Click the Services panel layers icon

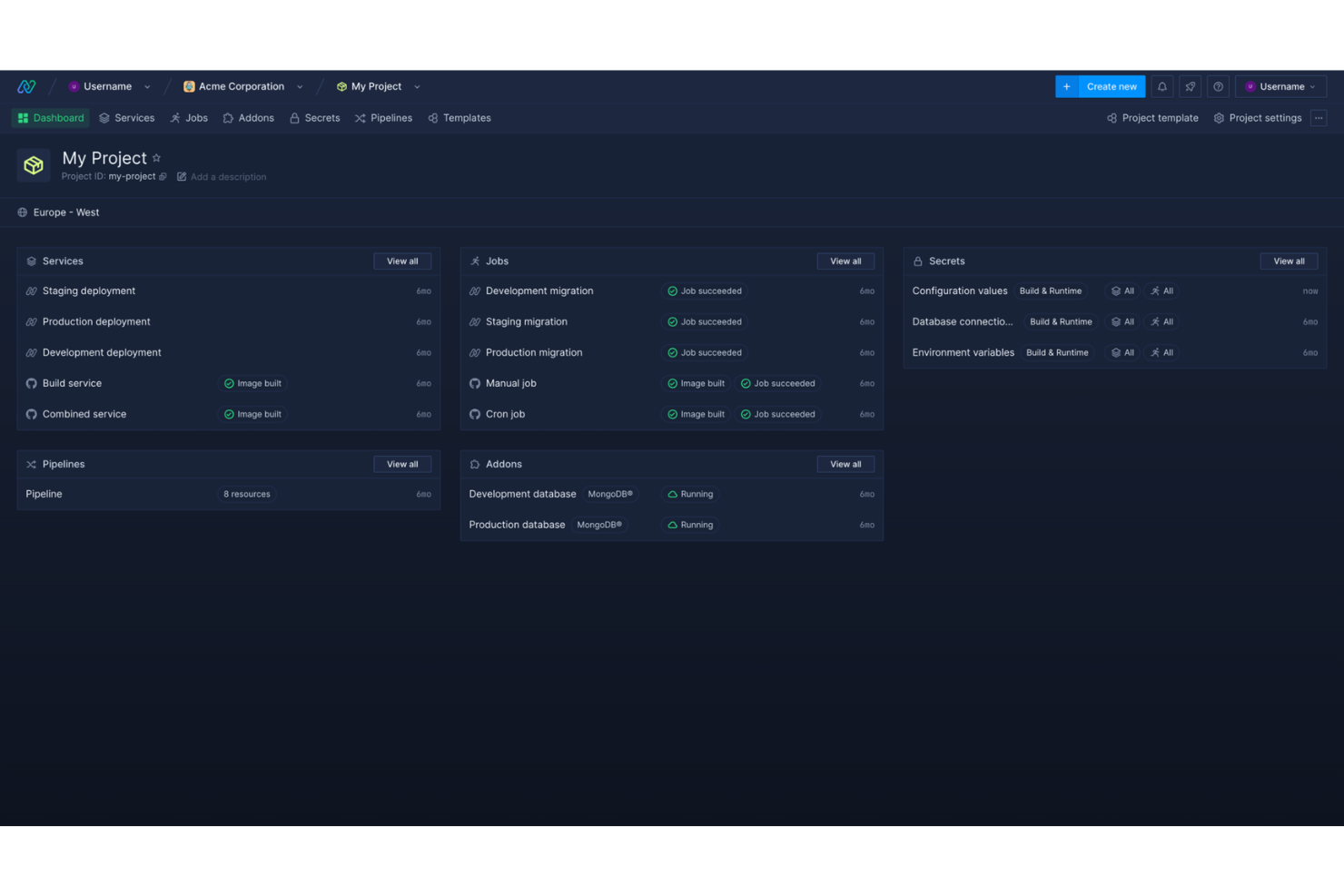32,261
